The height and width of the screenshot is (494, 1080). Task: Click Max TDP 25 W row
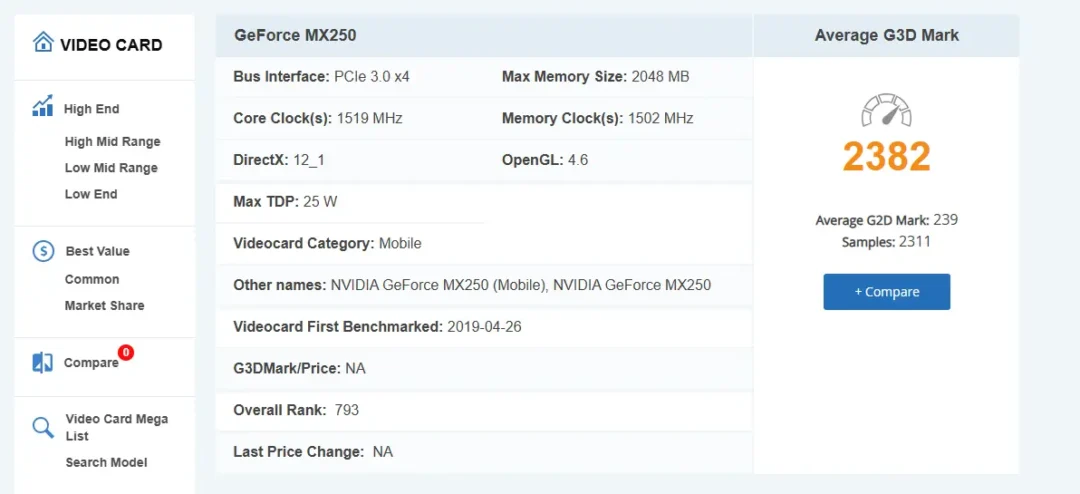click(x=350, y=203)
